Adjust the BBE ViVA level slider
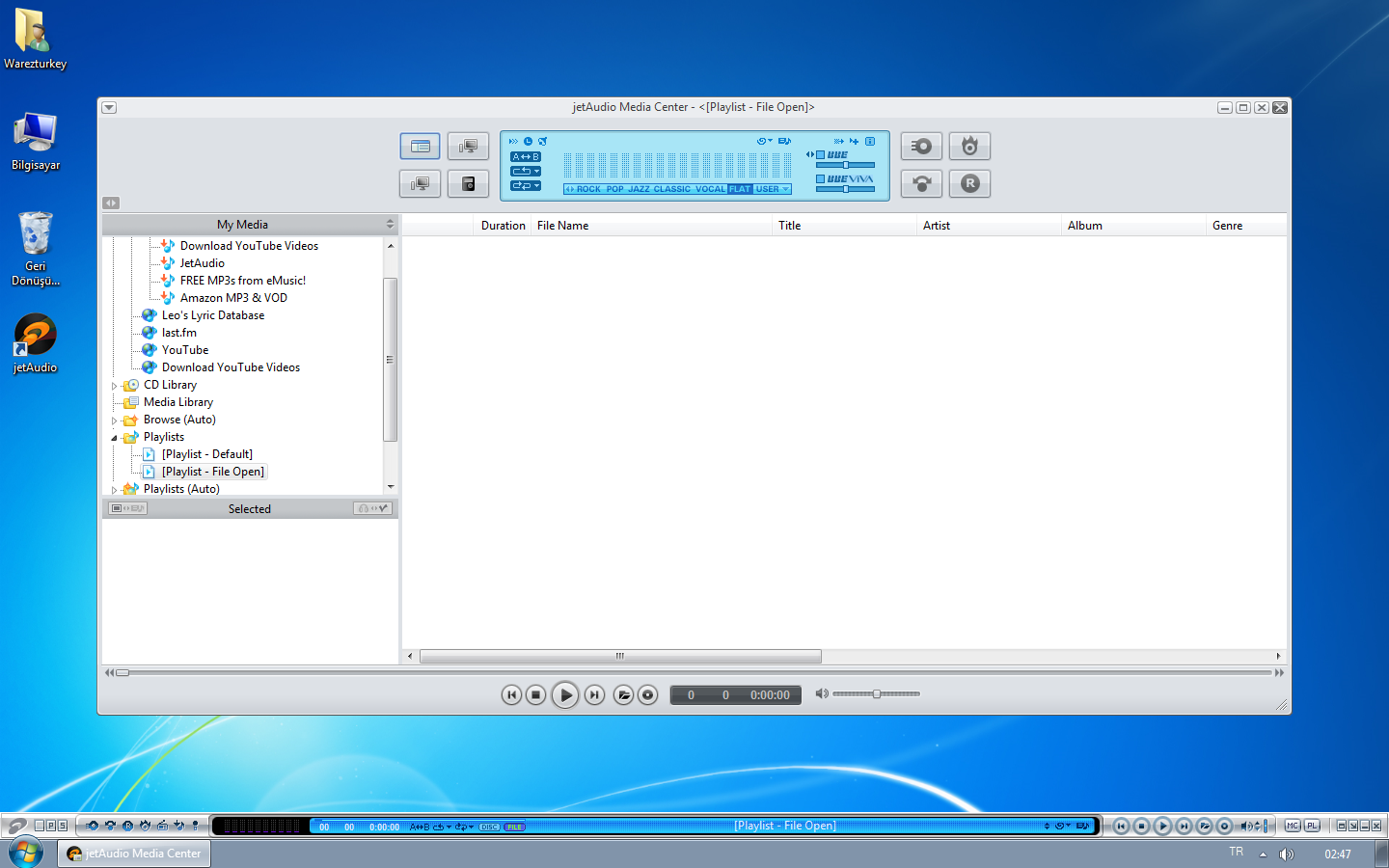Screen dimensions: 1389x868 pyautogui.click(x=845, y=189)
